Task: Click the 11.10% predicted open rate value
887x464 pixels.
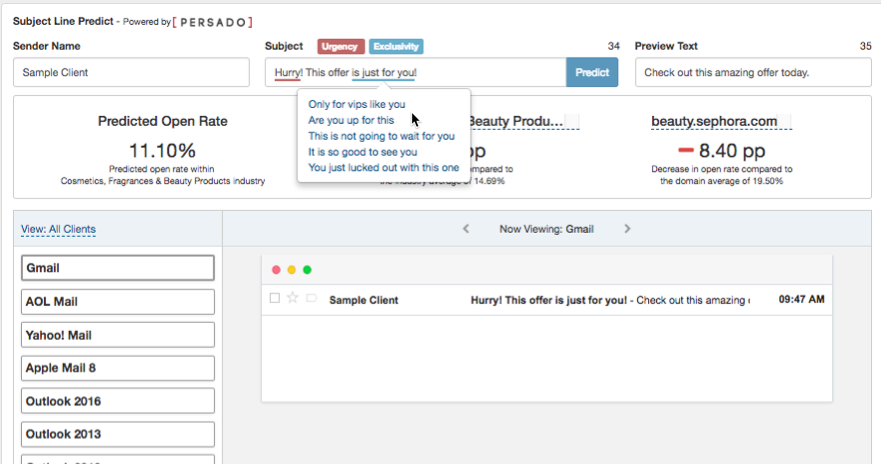Action: (x=162, y=151)
